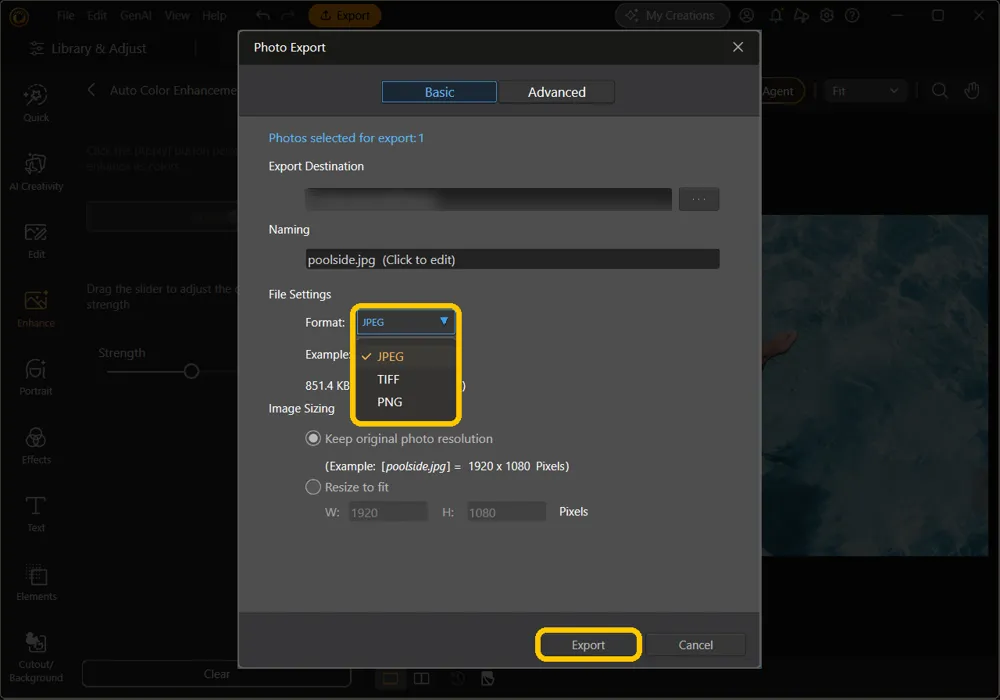Open AI Creativity tools
The height and width of the screenshot is (700, 1000).
(x=36, y=172)
